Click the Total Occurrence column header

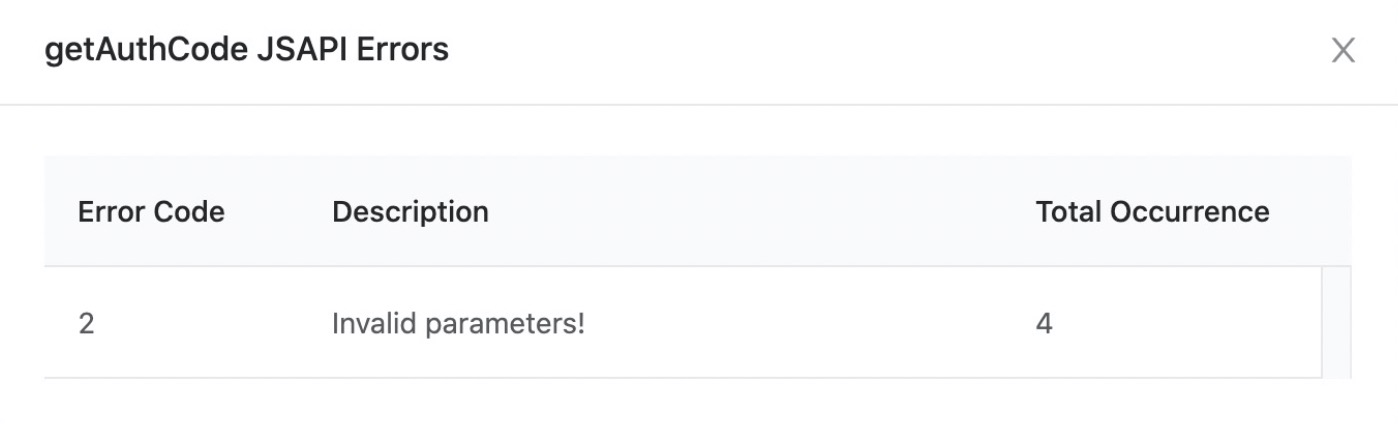pos(1152,212)
